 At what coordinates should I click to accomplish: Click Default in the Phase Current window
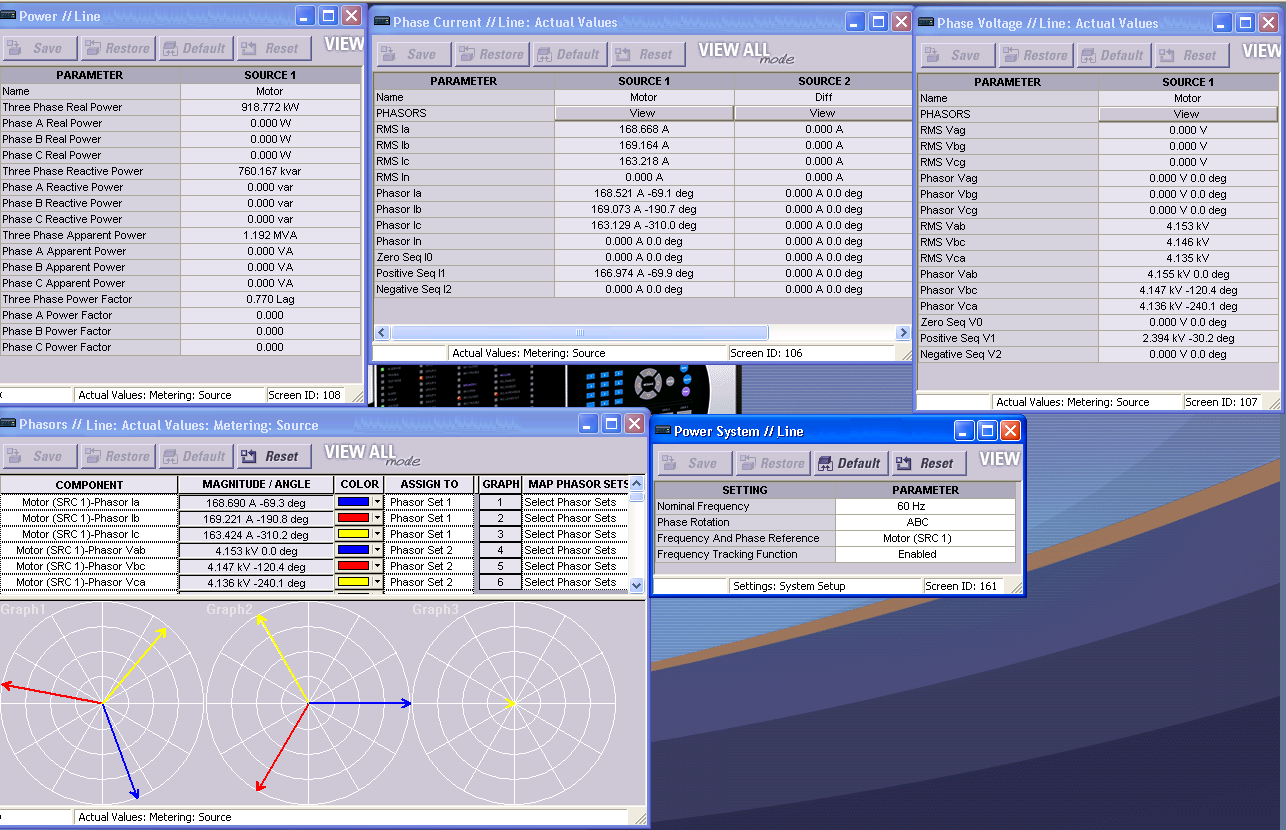[x=569, y=54]
